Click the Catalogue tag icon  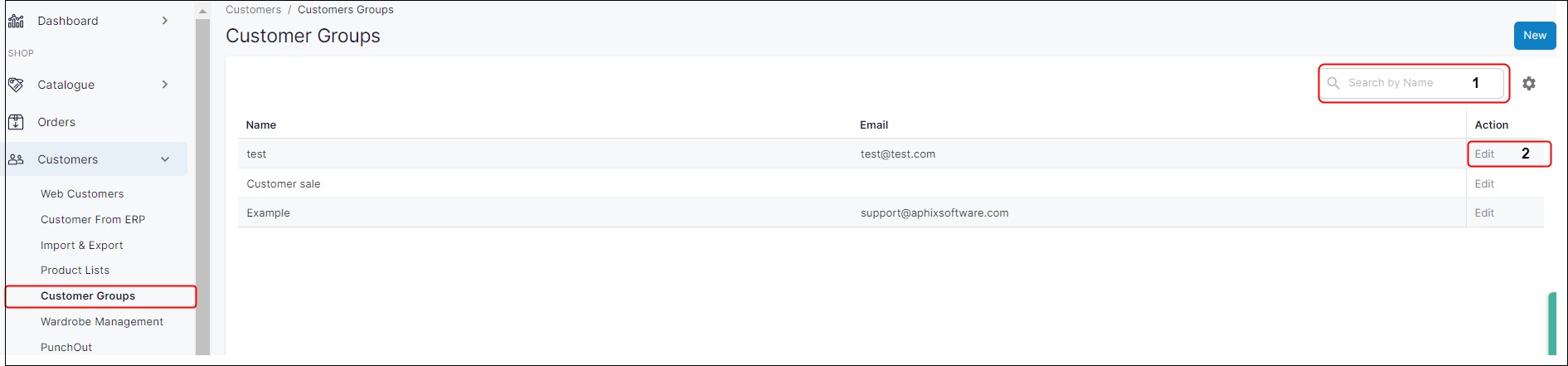(16, 85)
